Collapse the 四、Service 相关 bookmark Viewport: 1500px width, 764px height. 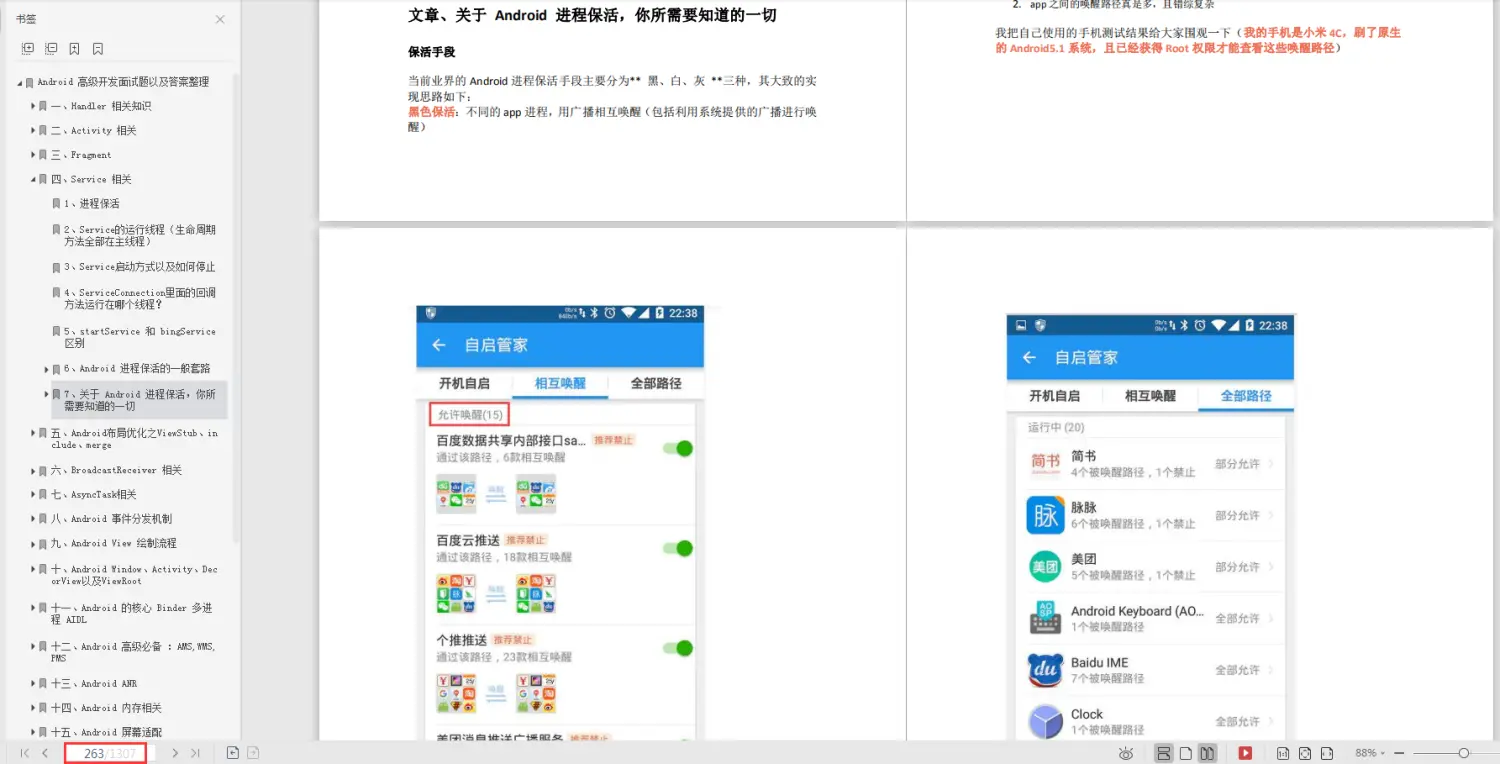click(33, 179)
